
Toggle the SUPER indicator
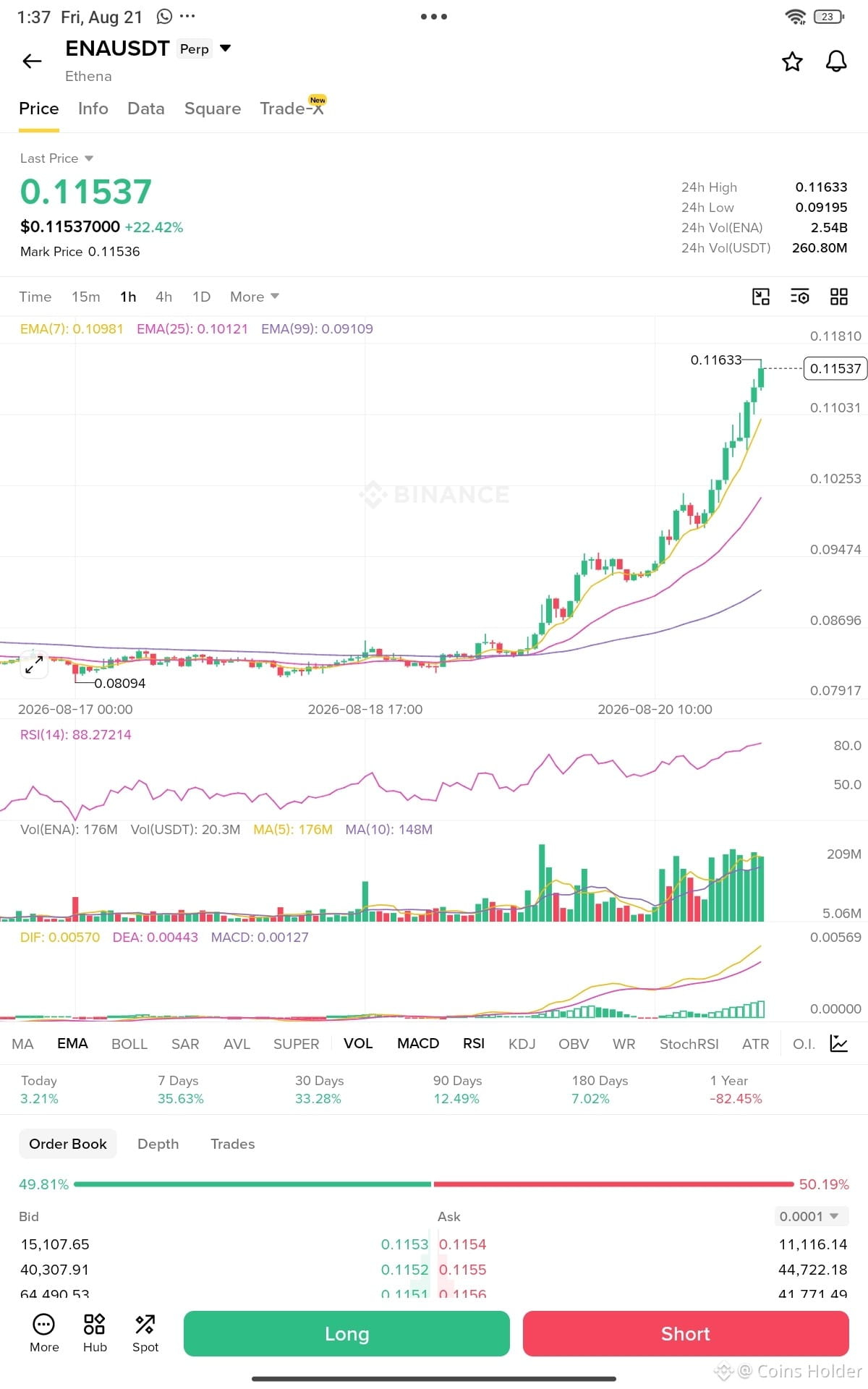click(296, 1044)
